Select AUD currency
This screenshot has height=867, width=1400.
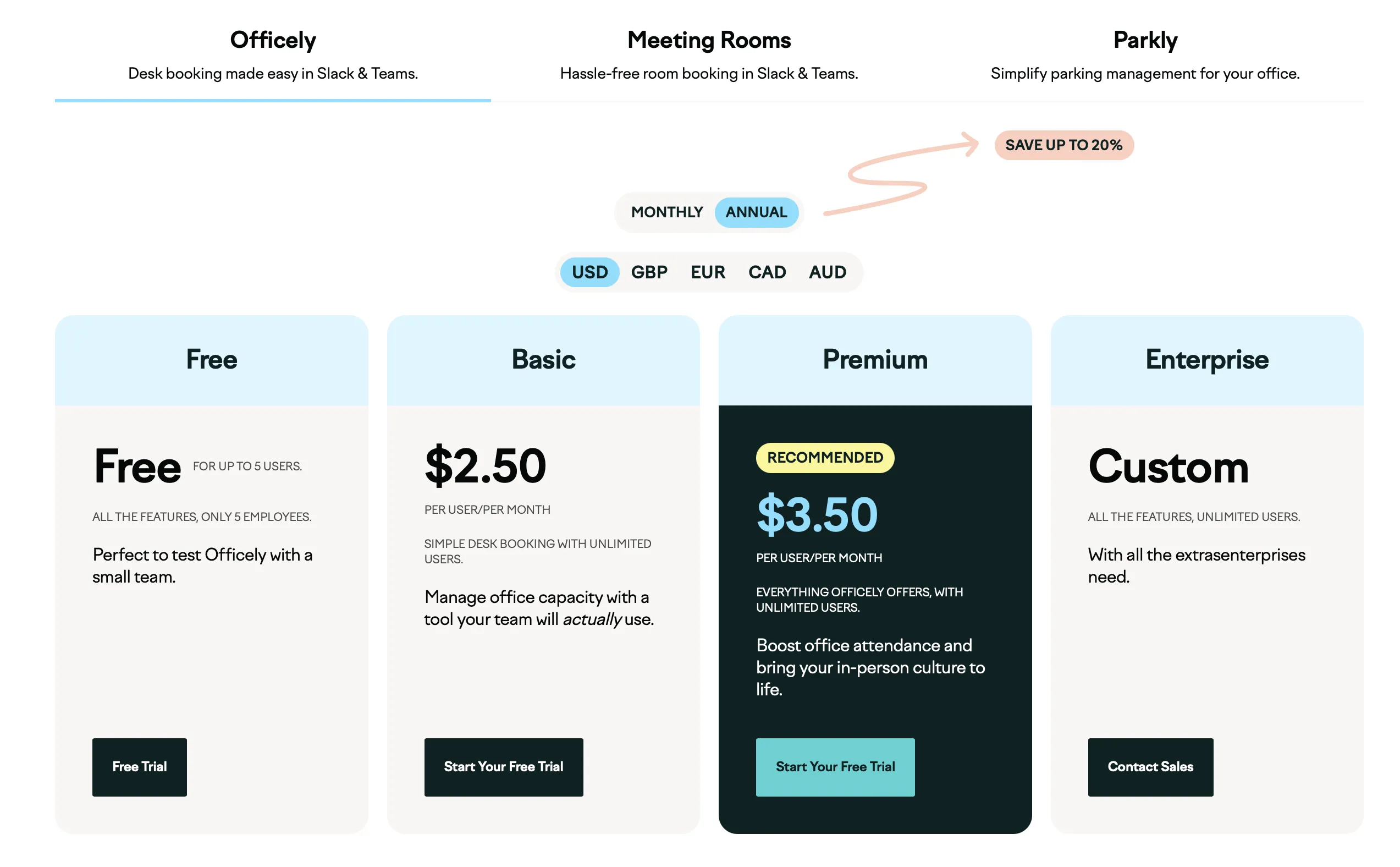(x=827, y=272)
